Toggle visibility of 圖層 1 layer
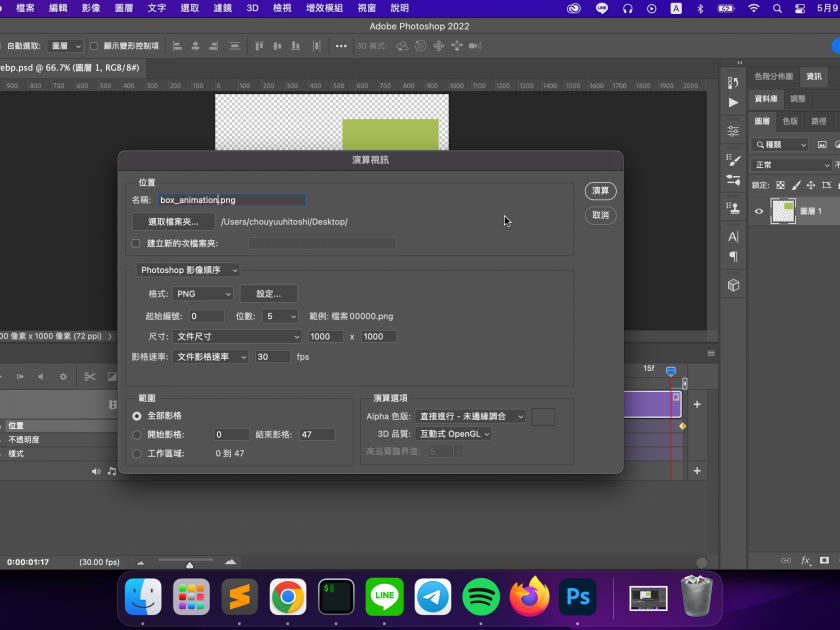Image resolution: width=840 pixels, height=630 pixels. 759,211
